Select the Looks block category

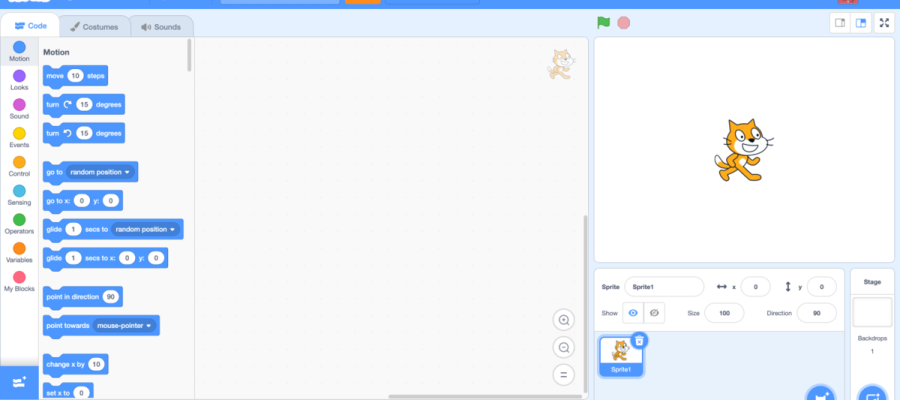19,79
